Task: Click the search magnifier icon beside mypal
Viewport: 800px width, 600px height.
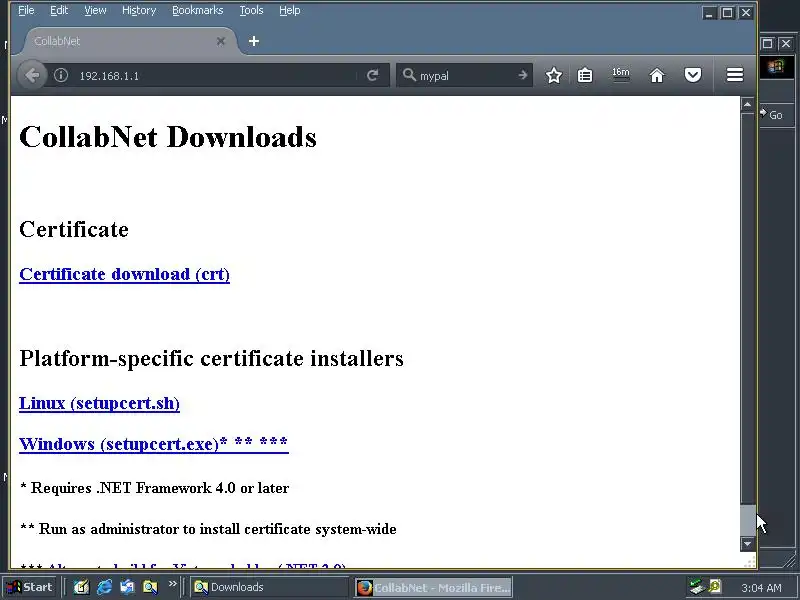Action: (x=409, y=75)
